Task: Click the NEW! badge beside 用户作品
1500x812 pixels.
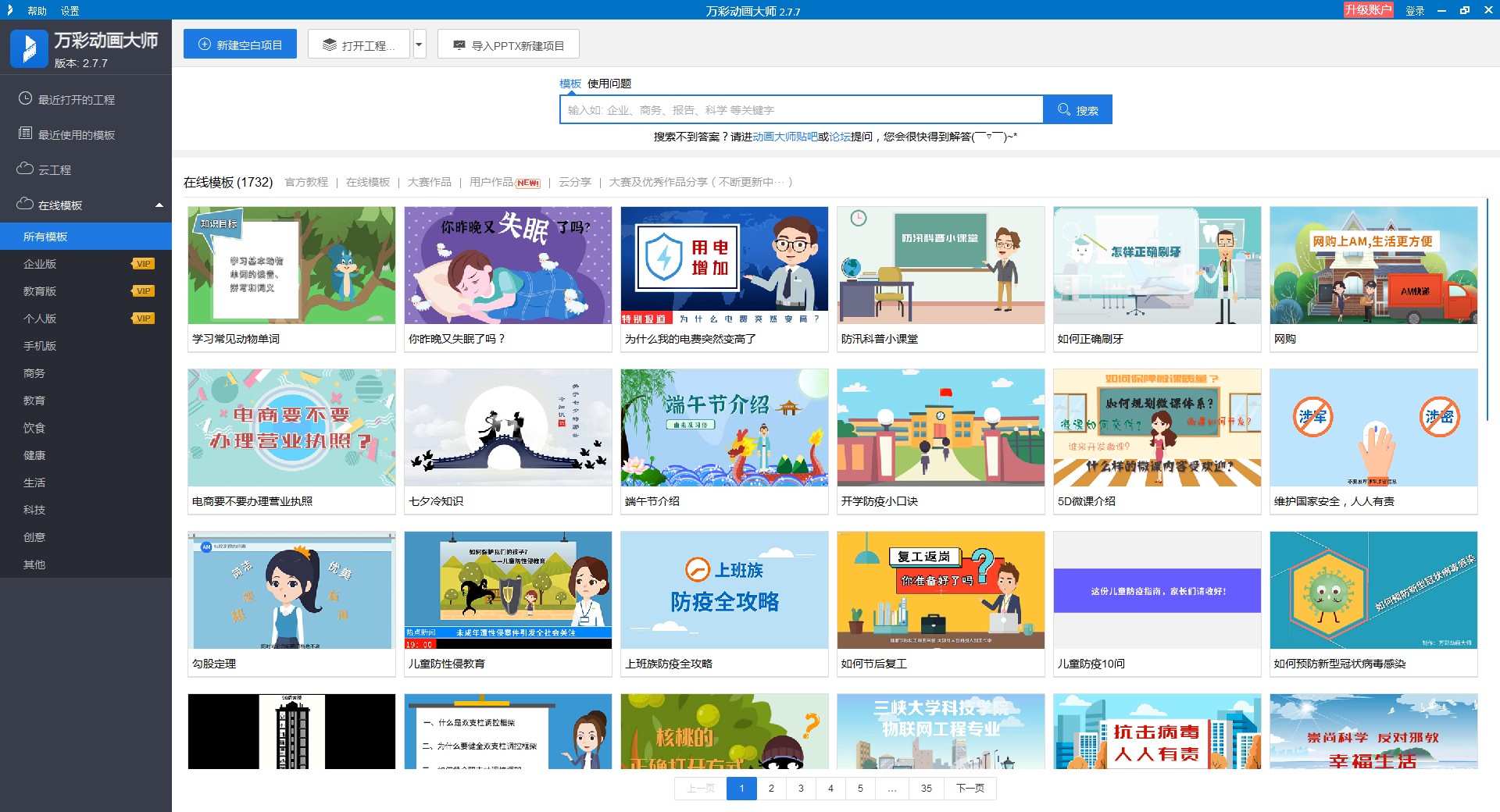Action: (526, 183)
